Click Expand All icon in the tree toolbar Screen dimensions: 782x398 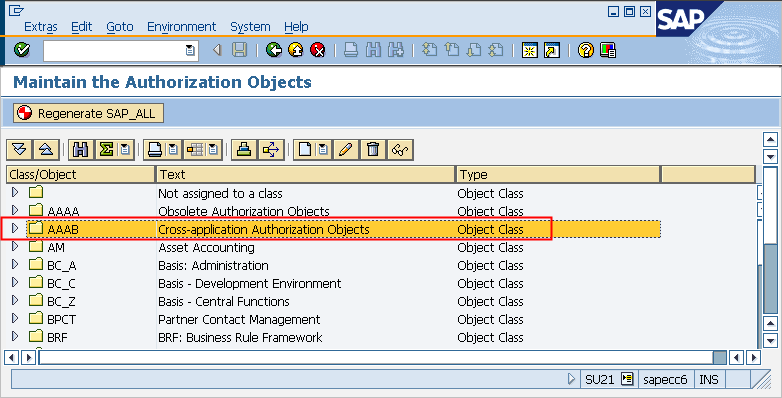19,150
